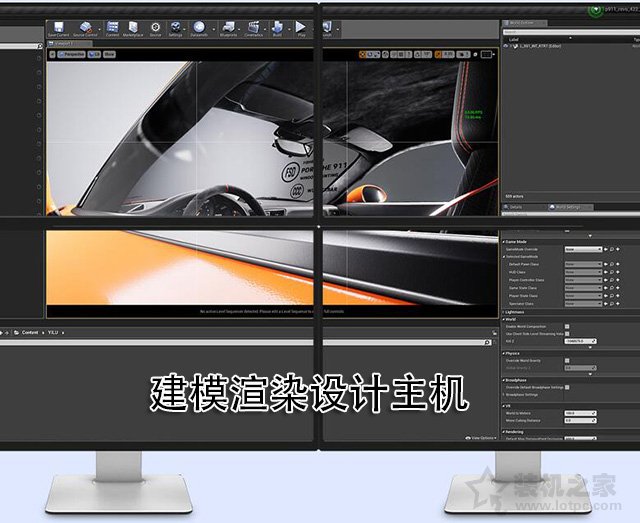Viewport: 640px width, 523px height.
Task: Click the Content breadcrumb folder
Action: [x=30, y=333]
